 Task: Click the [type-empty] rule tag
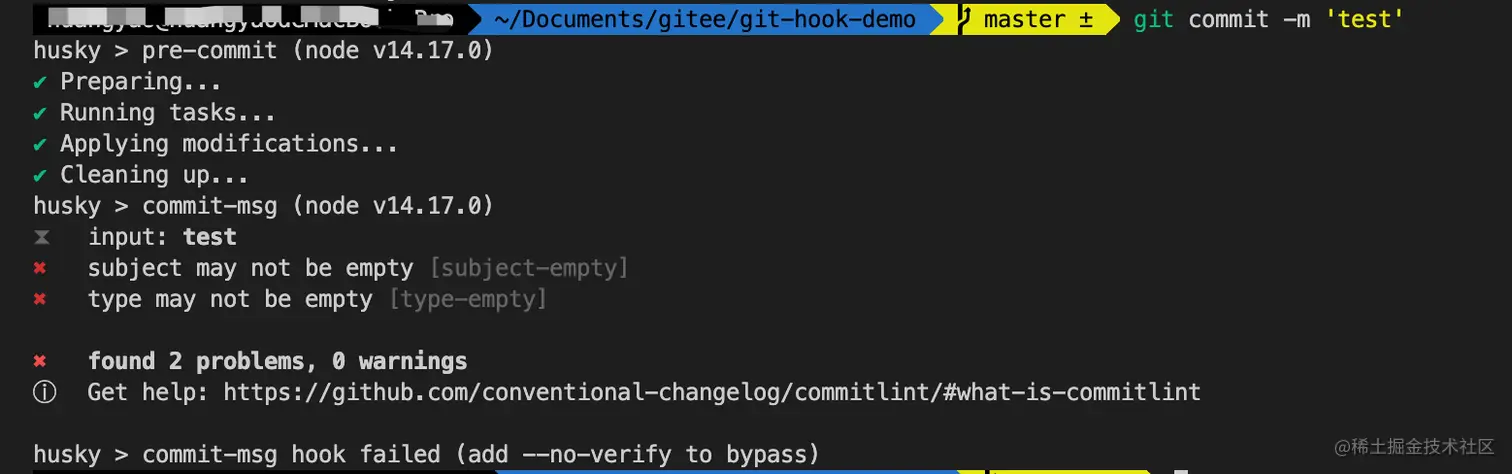pos(467,299)
